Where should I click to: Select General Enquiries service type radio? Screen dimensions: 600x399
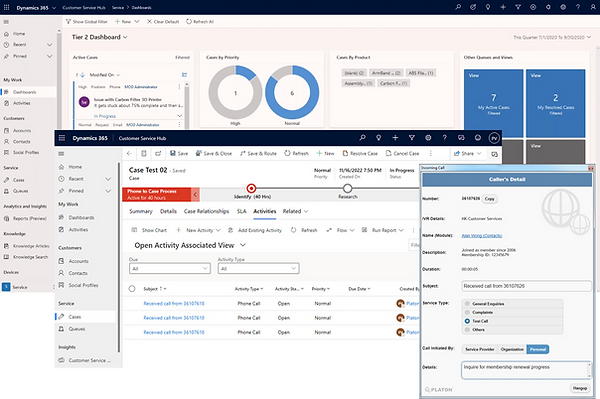pyautogui.click(x=467, y=304)
